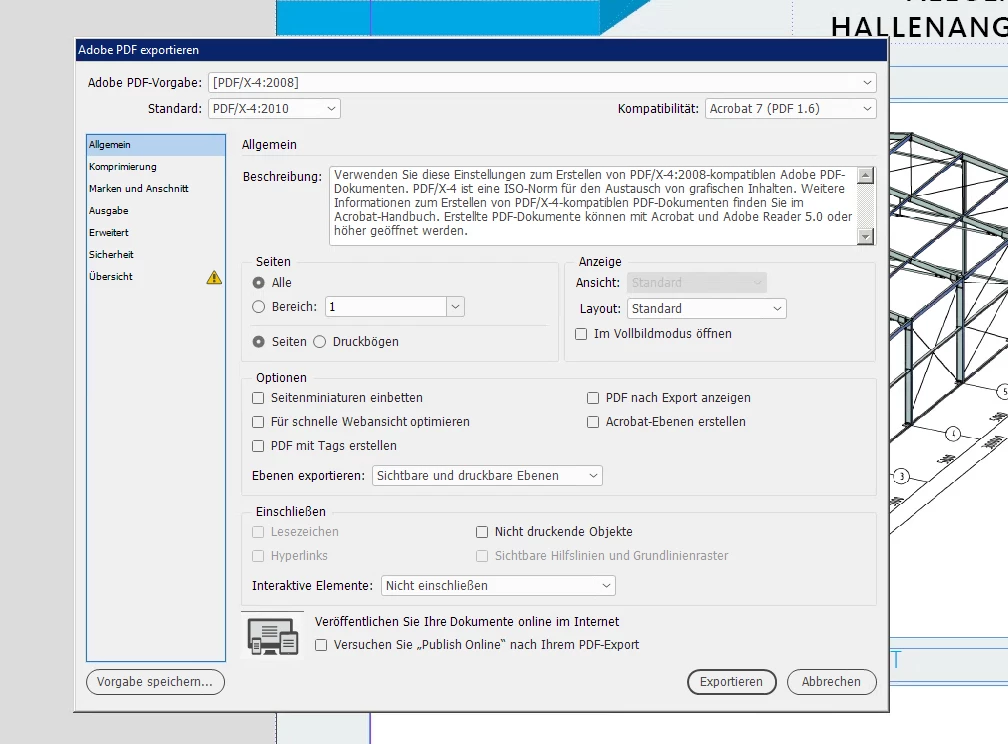
Task: Click the warning icon next to Übersicht
Action: point(214,277)
